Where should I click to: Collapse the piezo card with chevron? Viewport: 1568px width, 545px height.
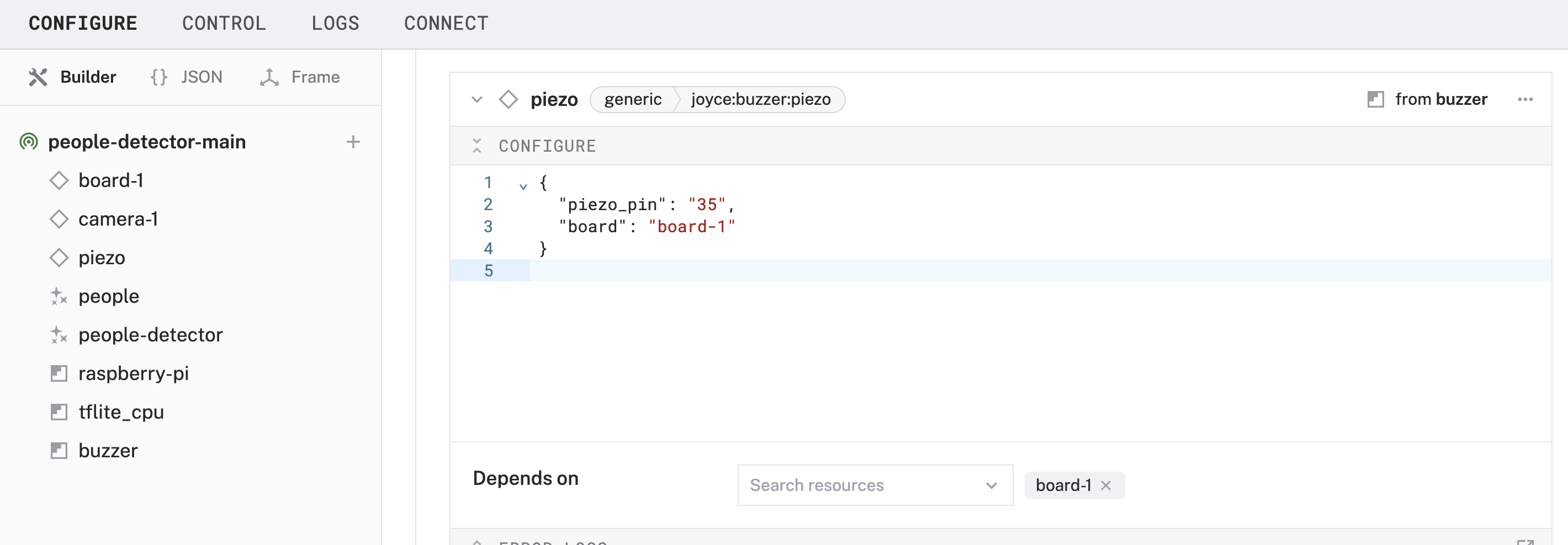477,99
